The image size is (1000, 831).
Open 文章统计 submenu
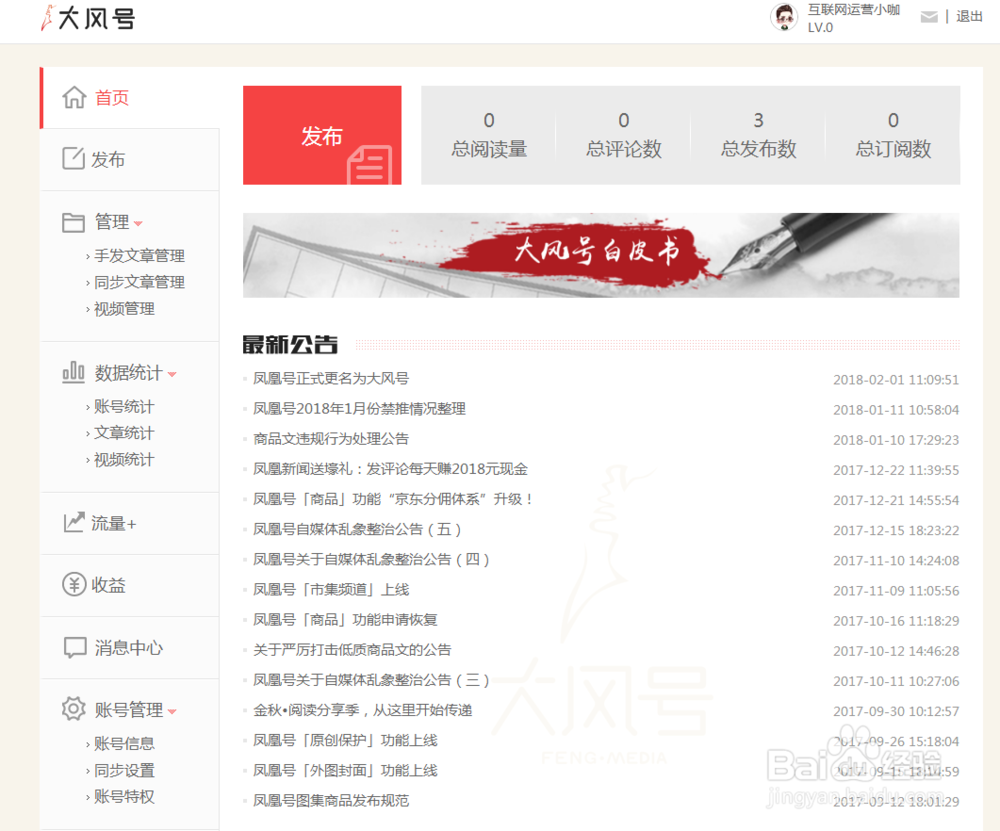(124, 433)
